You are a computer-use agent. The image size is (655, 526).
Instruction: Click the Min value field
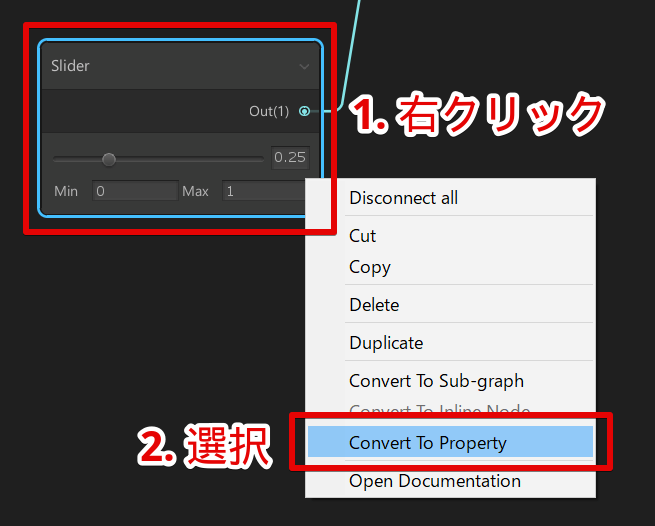coord(135,191)
